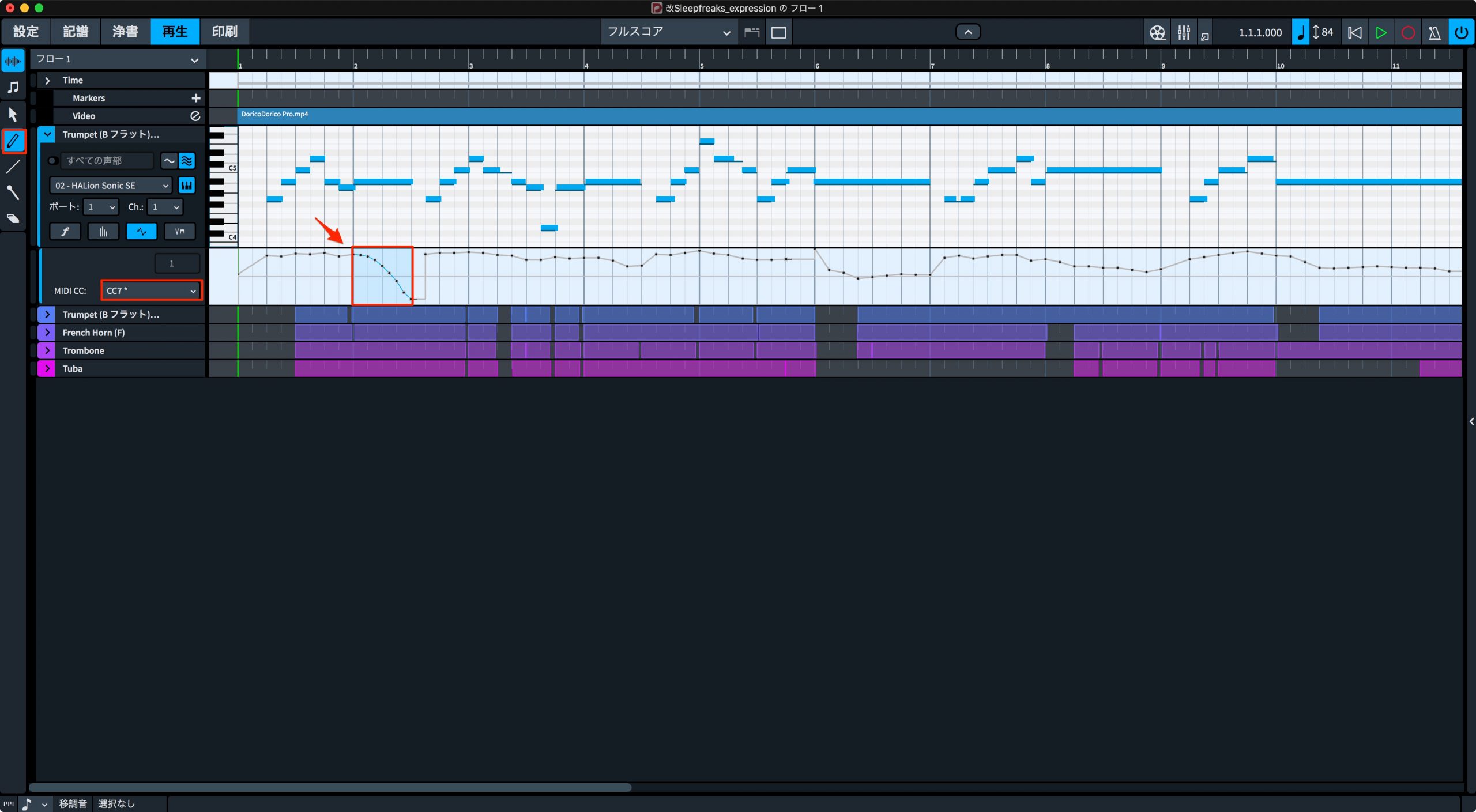
Task: Click the horizontal scrollbar at the bottom
Action: pyautogui.click(x=330, y=787)
